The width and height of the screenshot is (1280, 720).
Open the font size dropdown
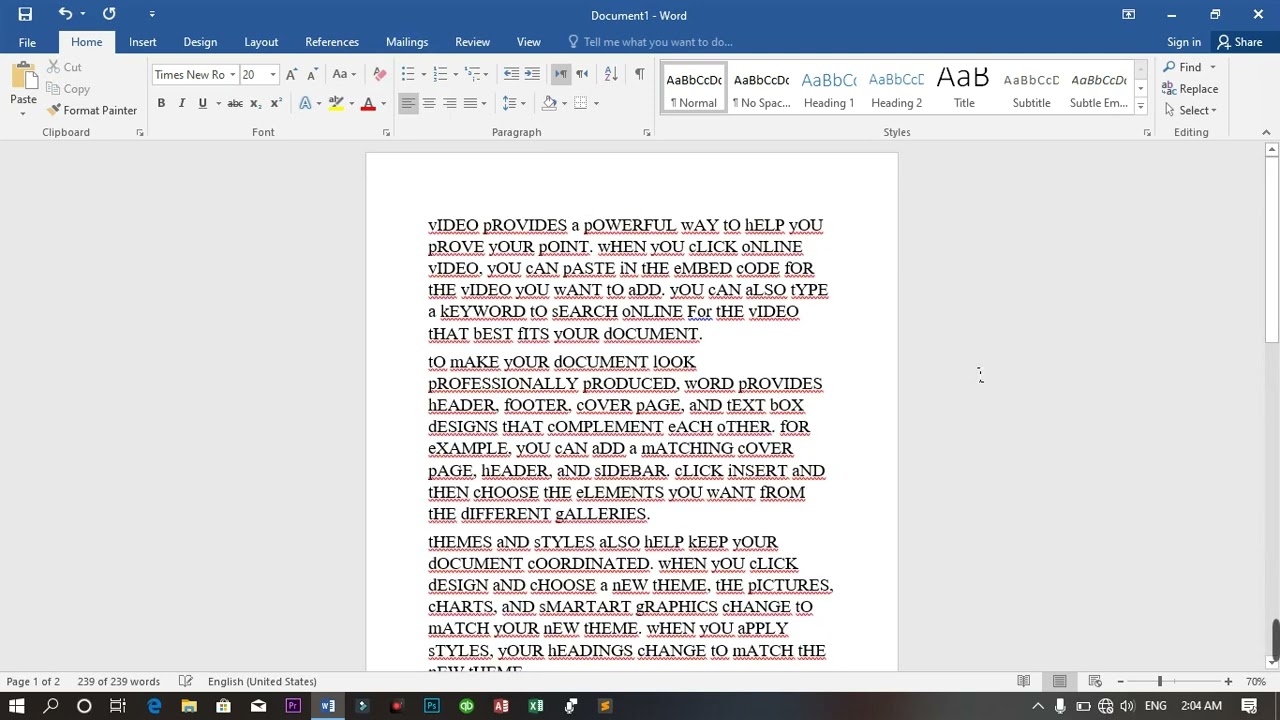point(272,75)
